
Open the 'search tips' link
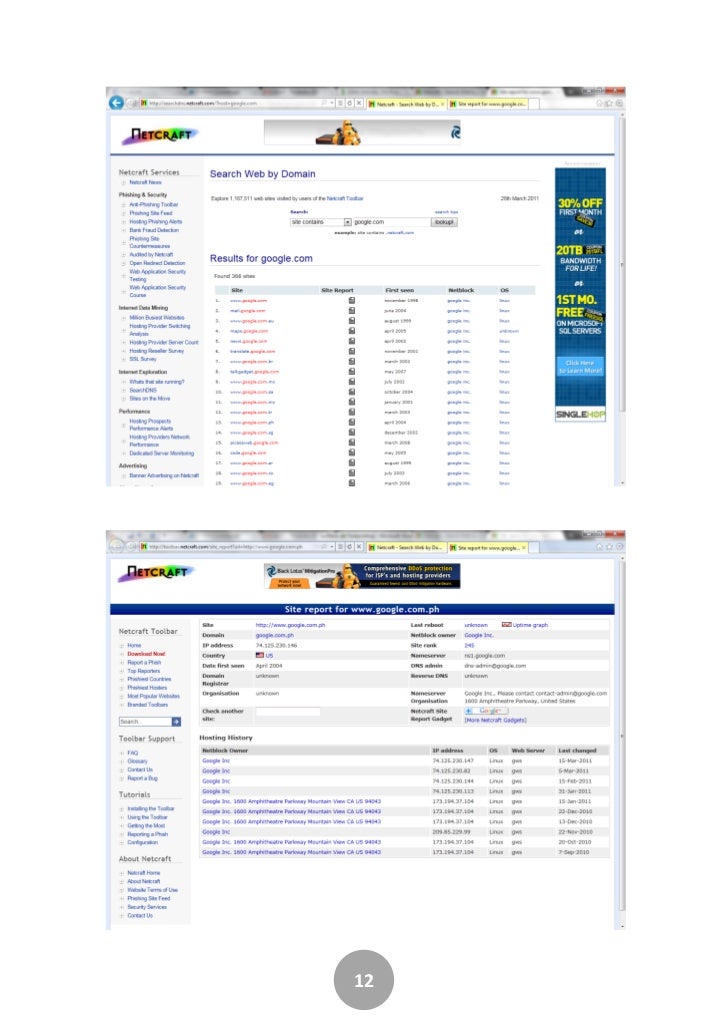446,212
